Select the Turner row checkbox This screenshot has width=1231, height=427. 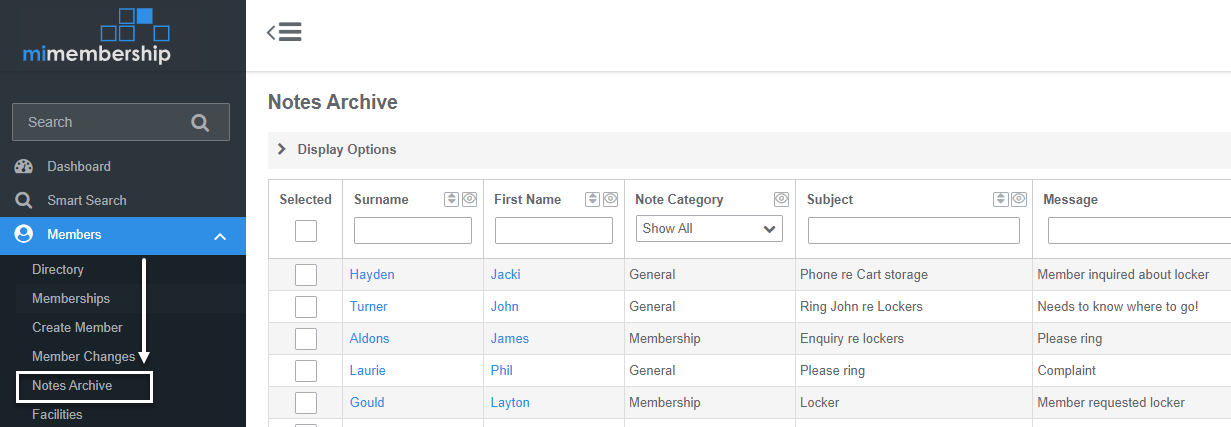pos(306,307)
